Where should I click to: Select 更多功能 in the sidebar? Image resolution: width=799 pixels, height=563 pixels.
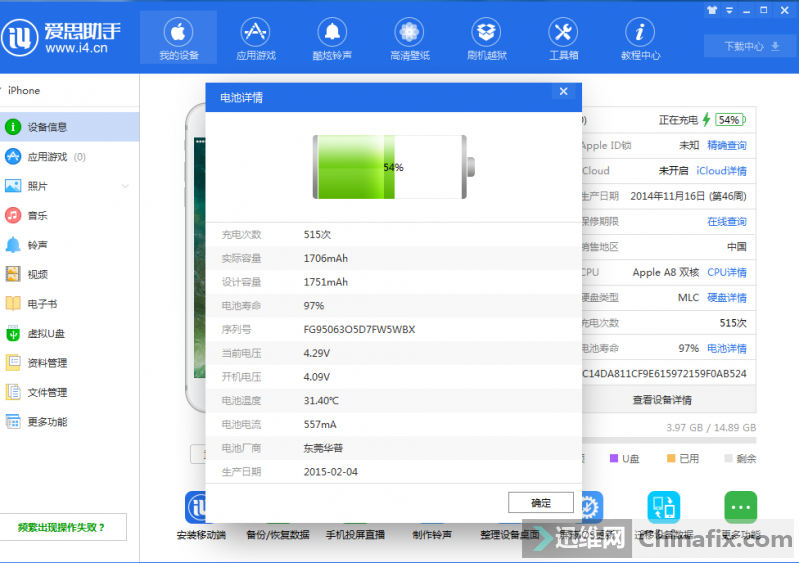(69, 422)
